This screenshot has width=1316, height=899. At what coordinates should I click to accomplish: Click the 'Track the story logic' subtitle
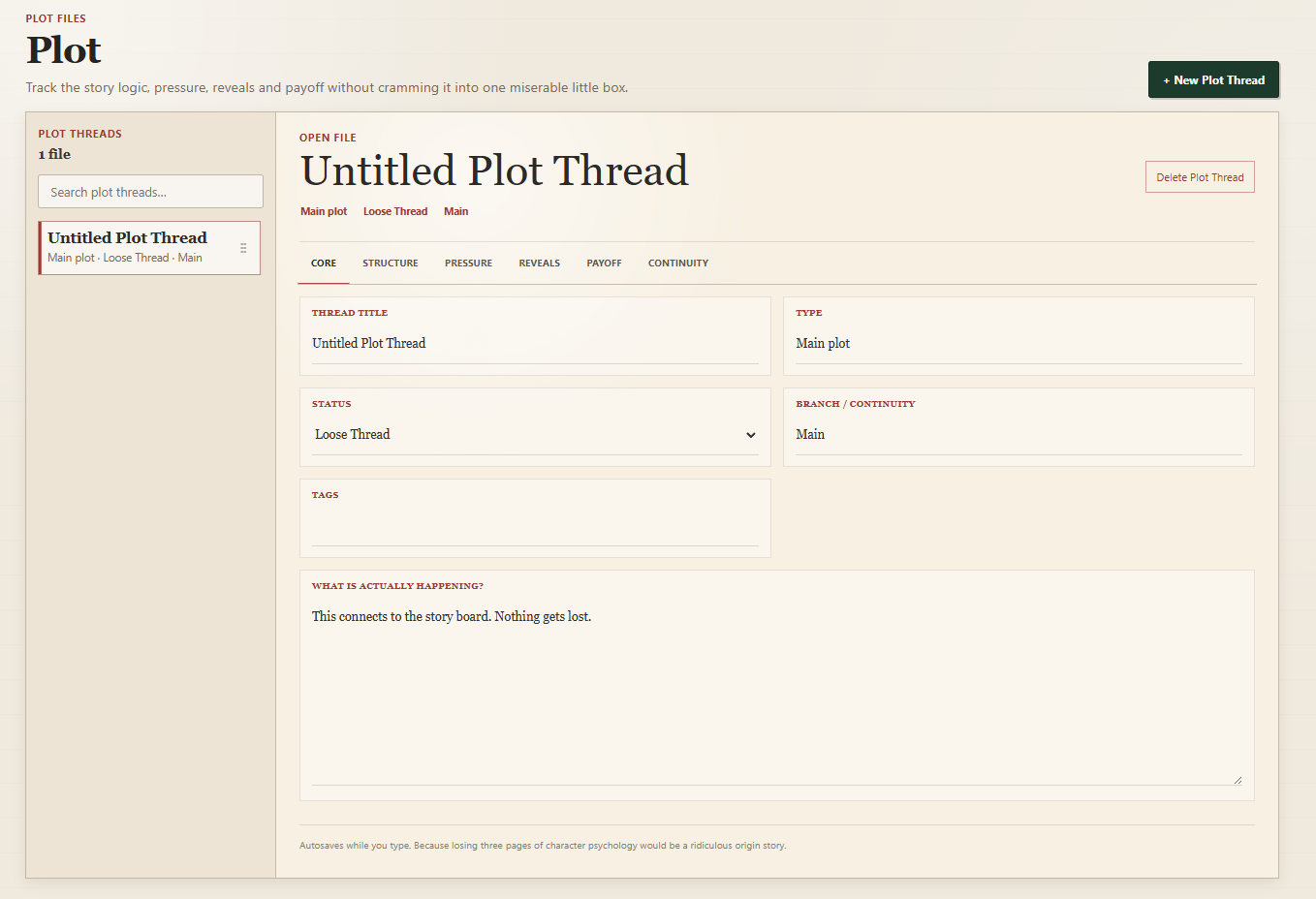click(x=327, y=87)
